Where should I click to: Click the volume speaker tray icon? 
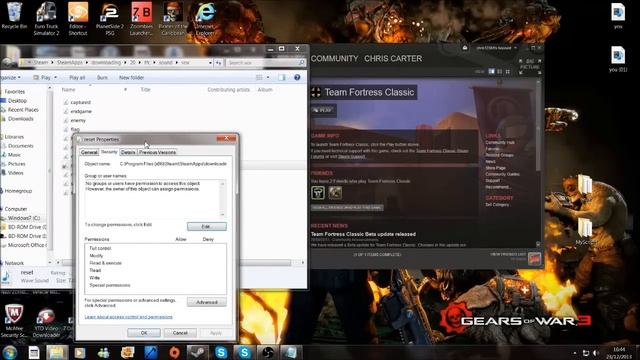pyautogui.click(x=596, y=353)
